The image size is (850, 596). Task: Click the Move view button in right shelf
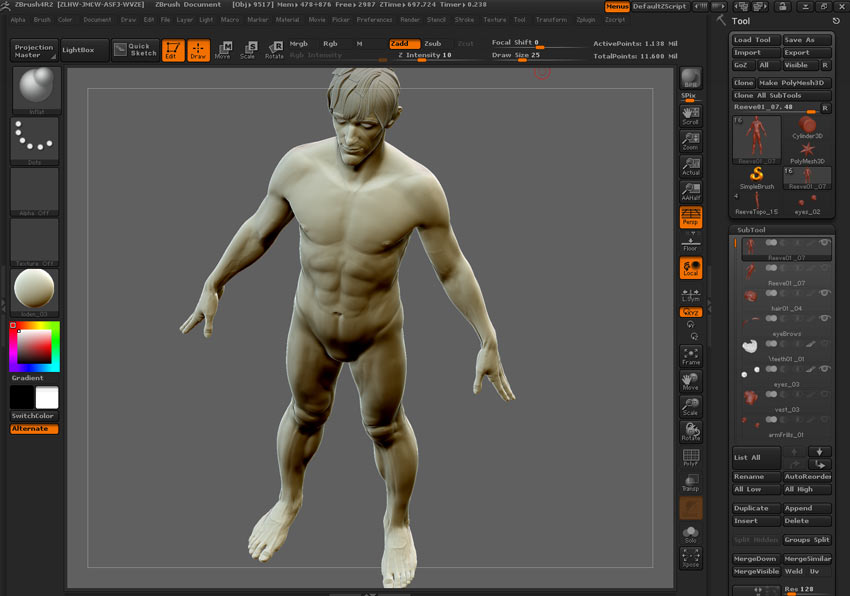tap(691, 381)
